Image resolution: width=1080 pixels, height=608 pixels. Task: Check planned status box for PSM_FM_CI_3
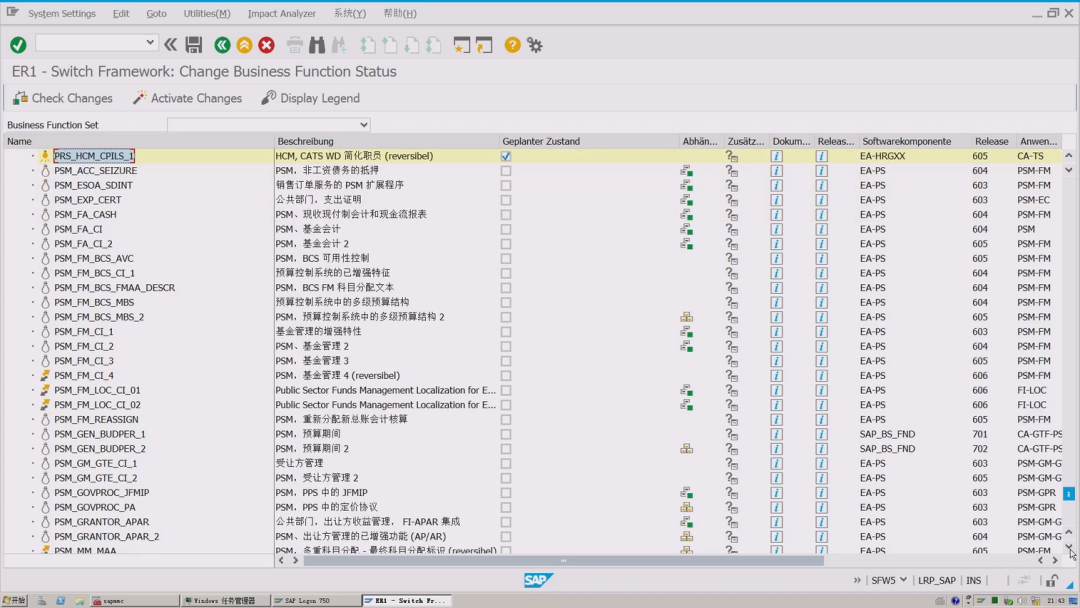(x=506, y=361)
